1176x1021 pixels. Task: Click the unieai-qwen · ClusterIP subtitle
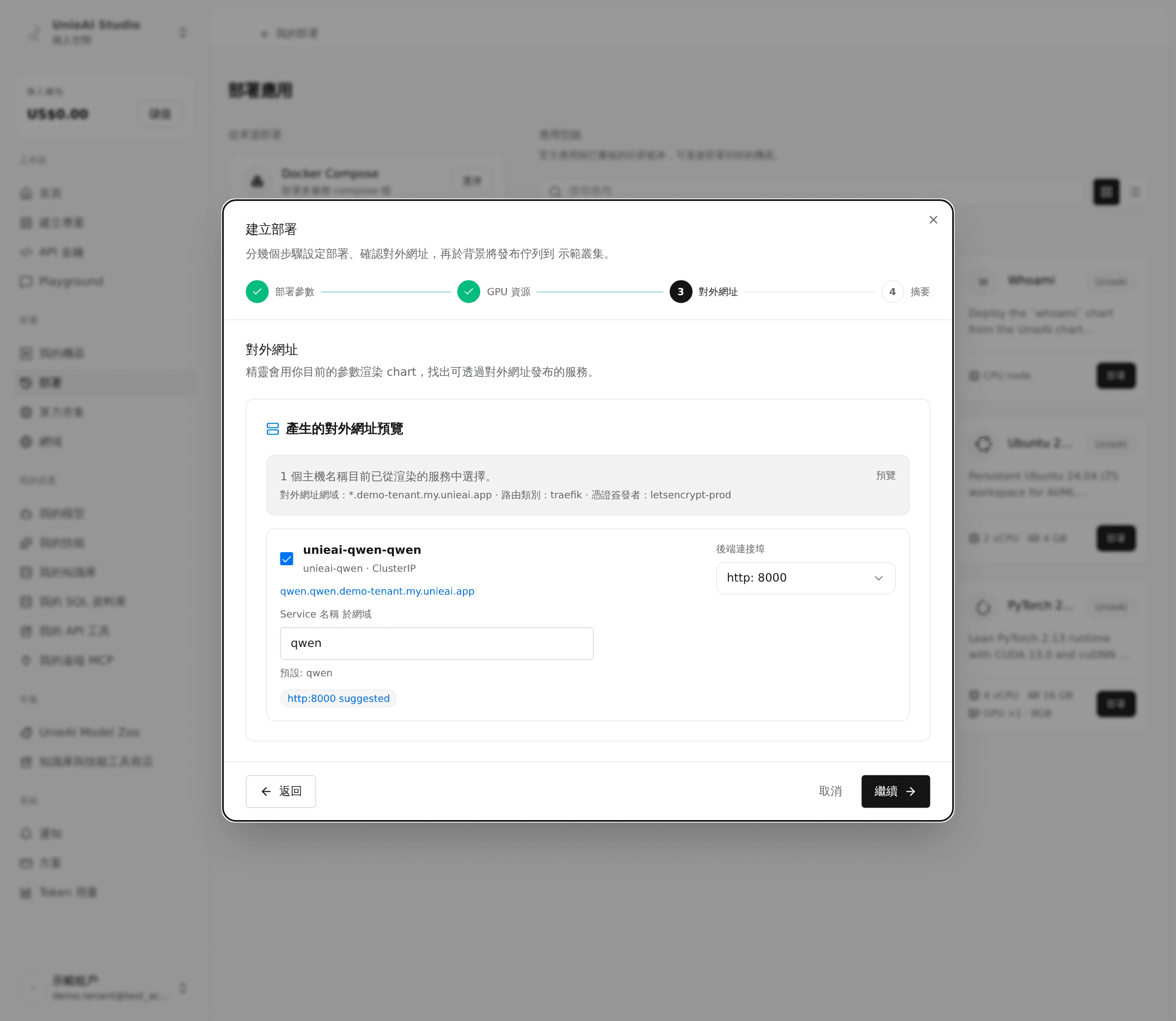(359, 568)
